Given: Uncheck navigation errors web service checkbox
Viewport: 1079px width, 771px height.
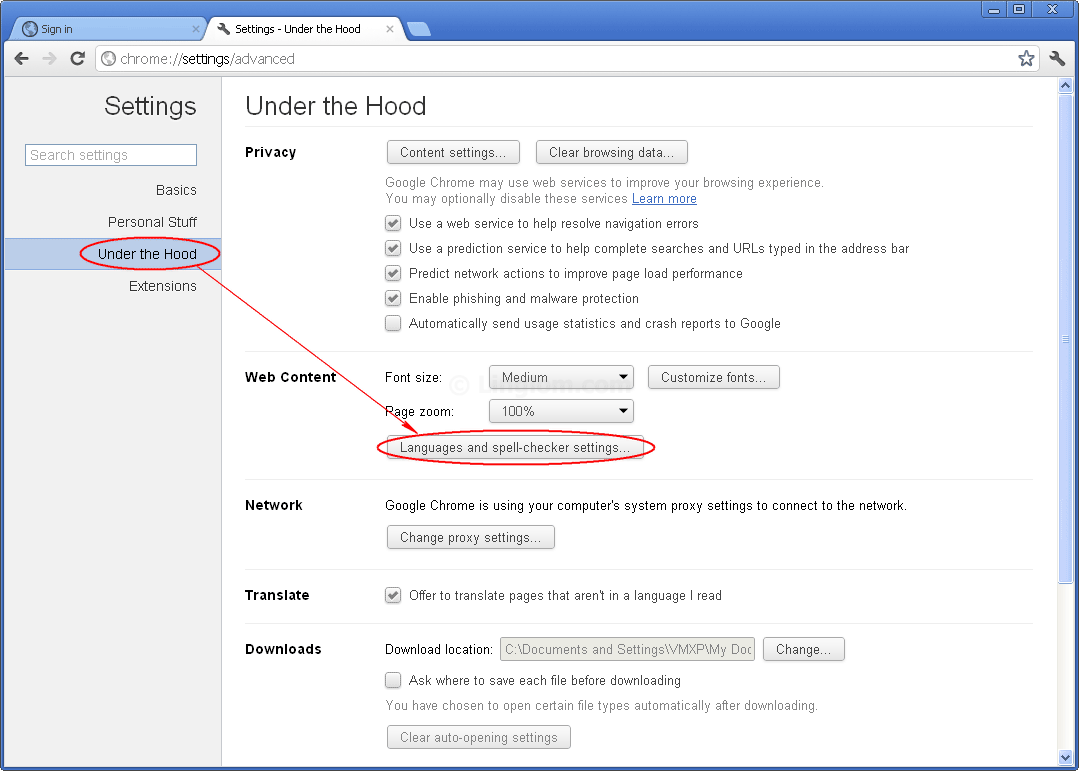Looking at the screenshot, I should [x=393, y=224].
